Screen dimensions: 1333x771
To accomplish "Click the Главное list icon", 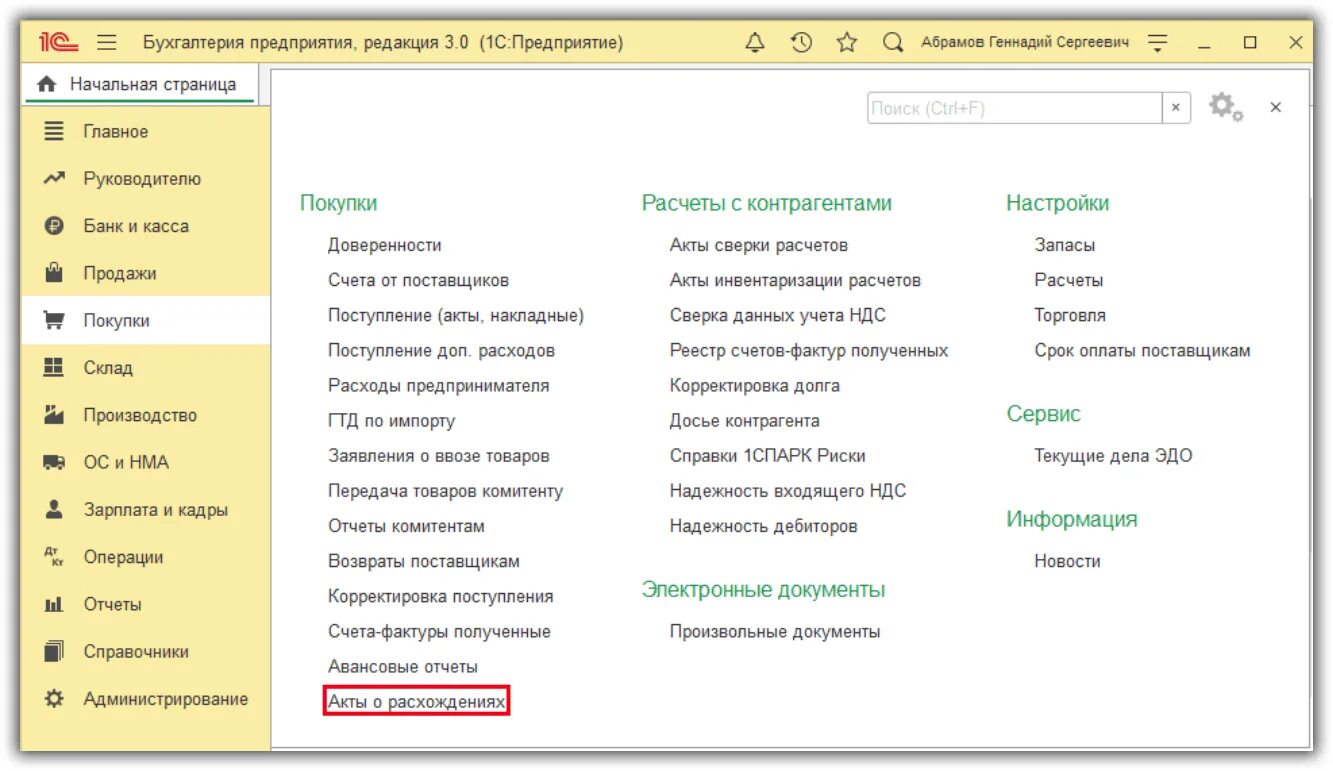I will coord(54,131).
